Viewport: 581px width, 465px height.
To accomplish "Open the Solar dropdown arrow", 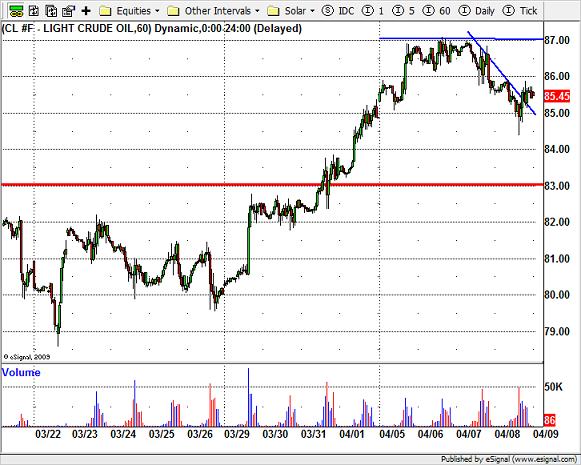I will tap(313, 11).
